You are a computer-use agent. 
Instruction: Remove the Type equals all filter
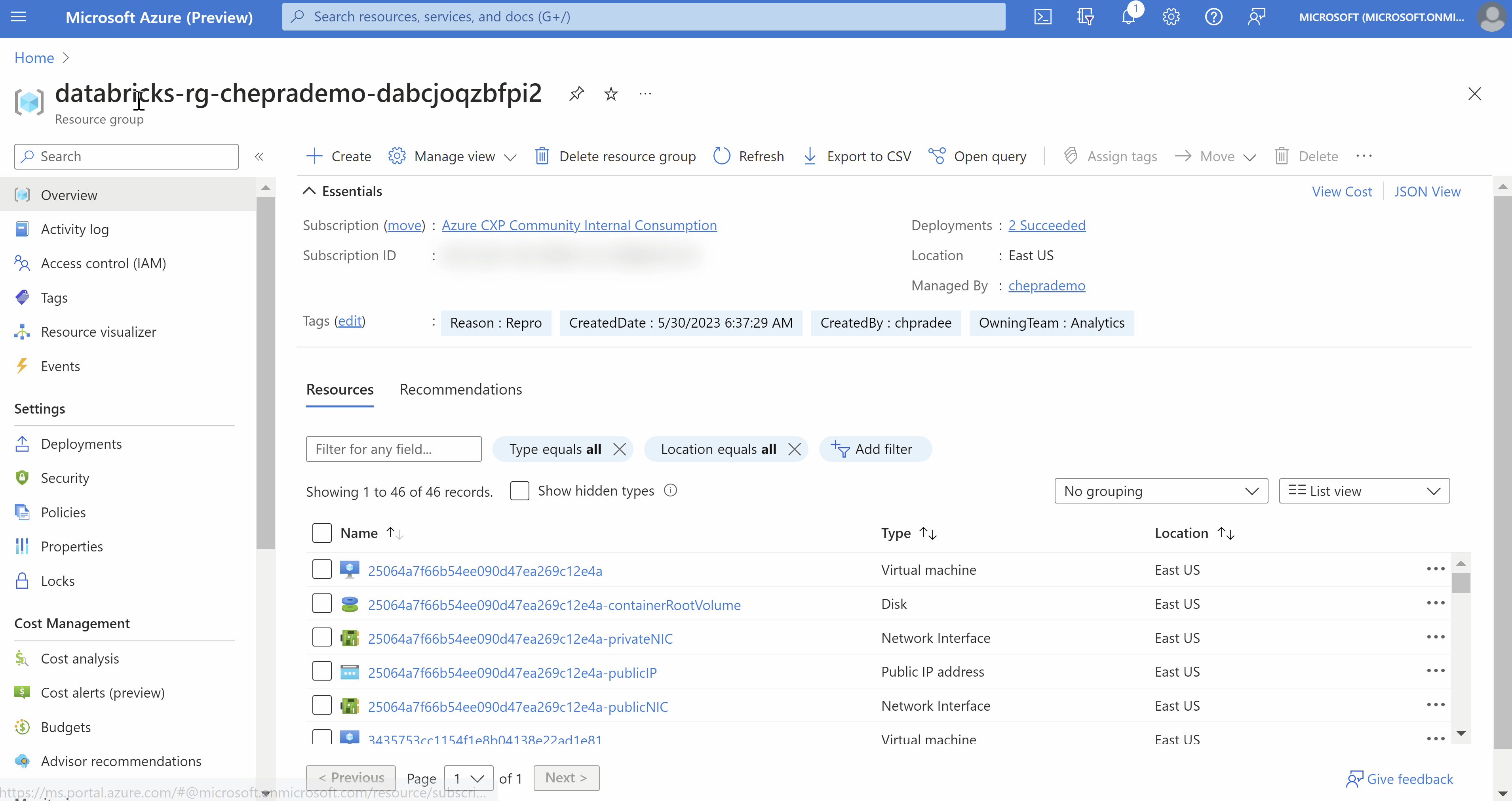click(x=619, y=450)
